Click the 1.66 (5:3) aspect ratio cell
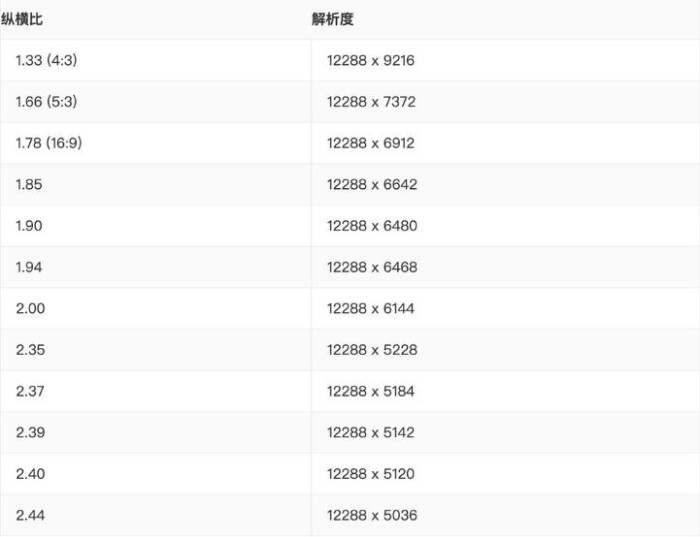 pos(46,102)
